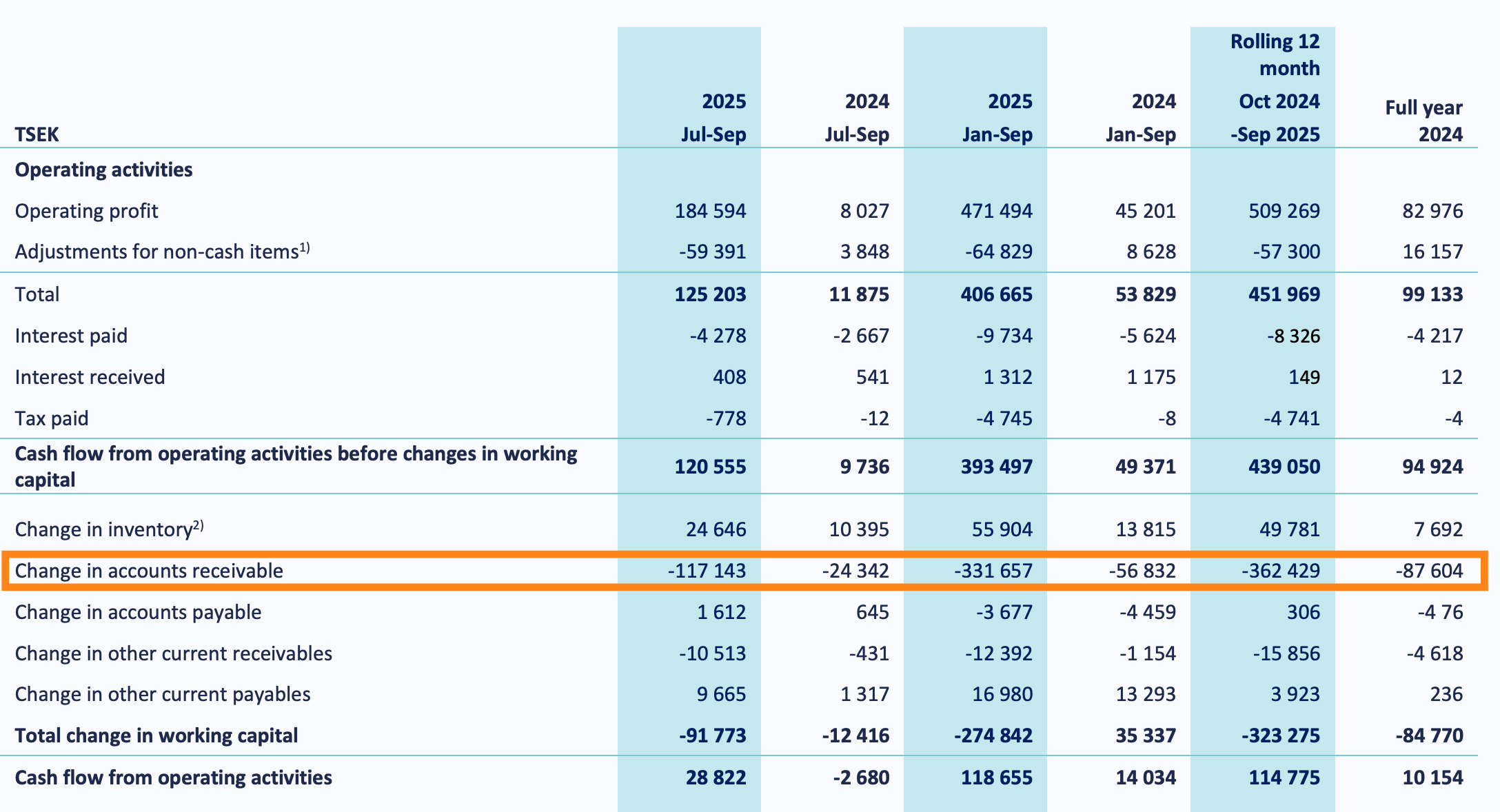The image size is (1500, 812).
Task: Click the Operating activities heading
Action: (103, 170)
